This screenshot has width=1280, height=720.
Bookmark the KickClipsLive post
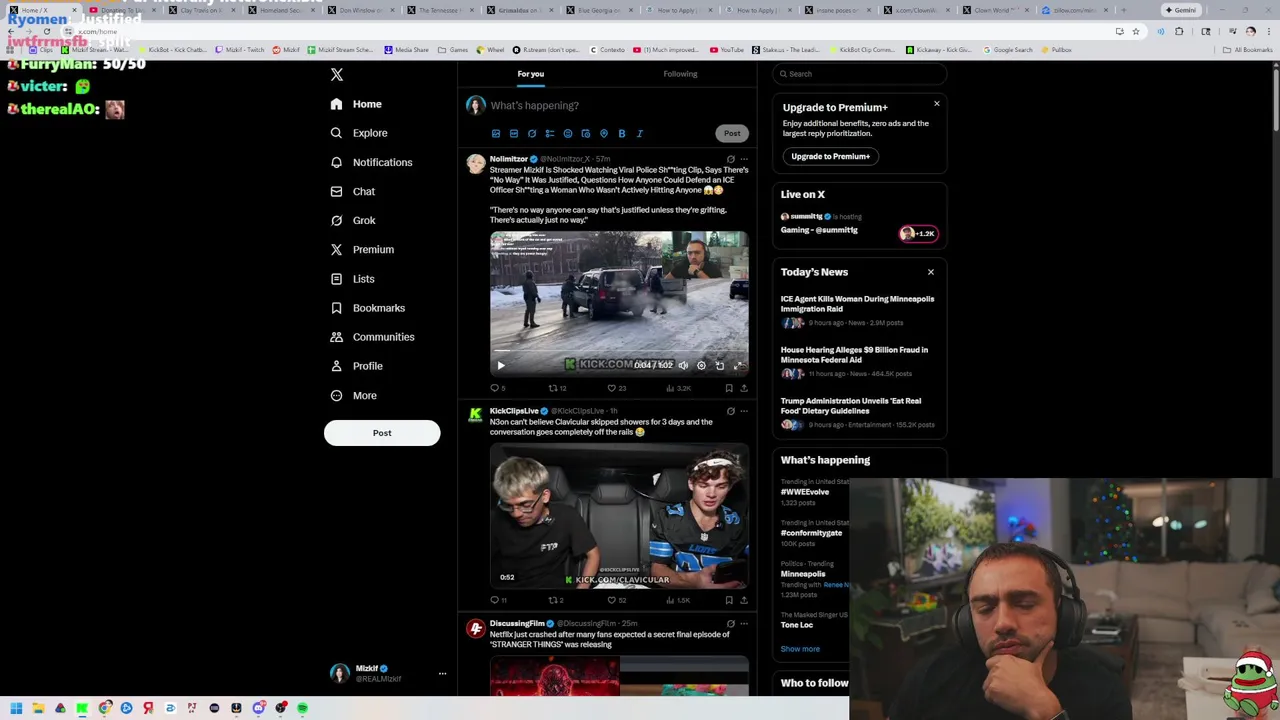coord(729,600)
